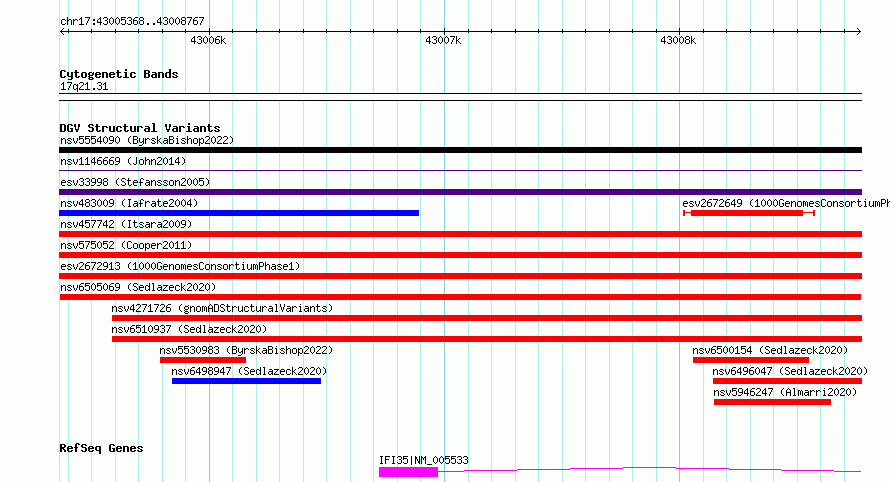The width and height of the screenshot is (890, 482).
Task: Click the 43006k ruler tick label
Action: pos(208,40)
